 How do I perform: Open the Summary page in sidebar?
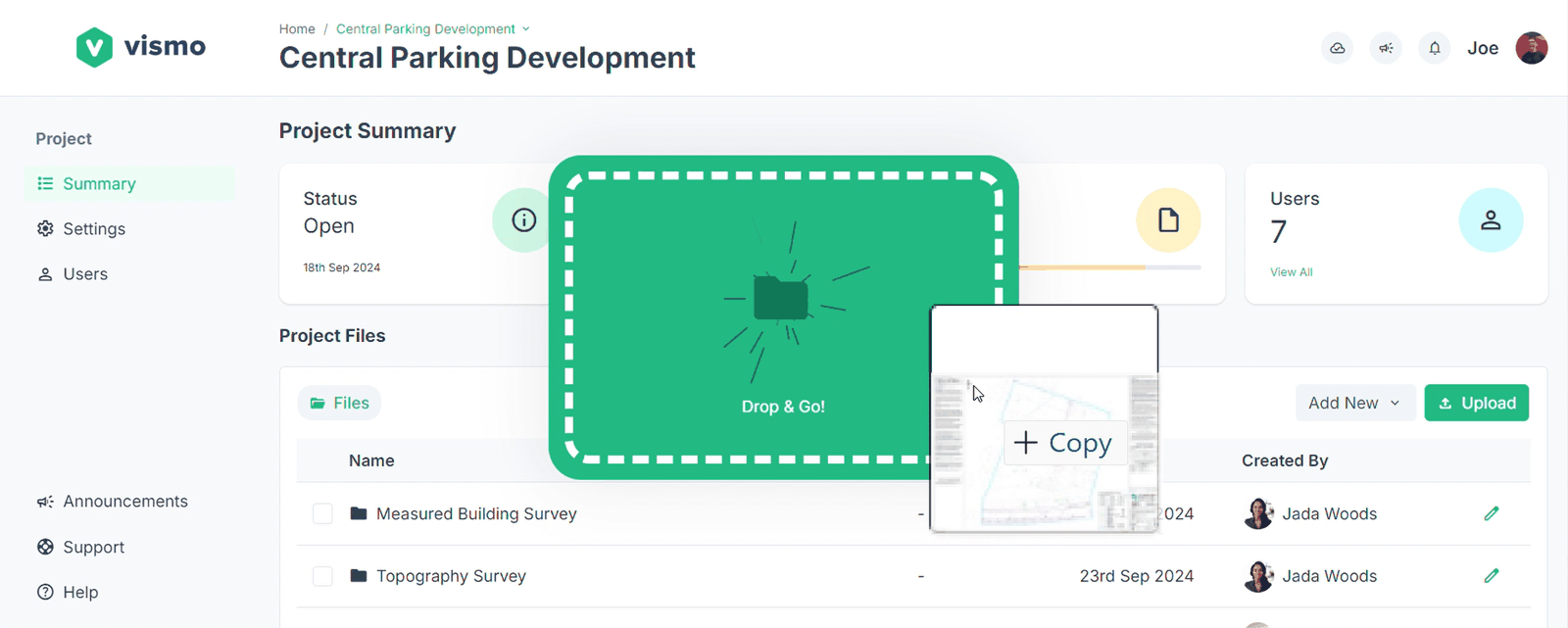click(x=128, y=183)
